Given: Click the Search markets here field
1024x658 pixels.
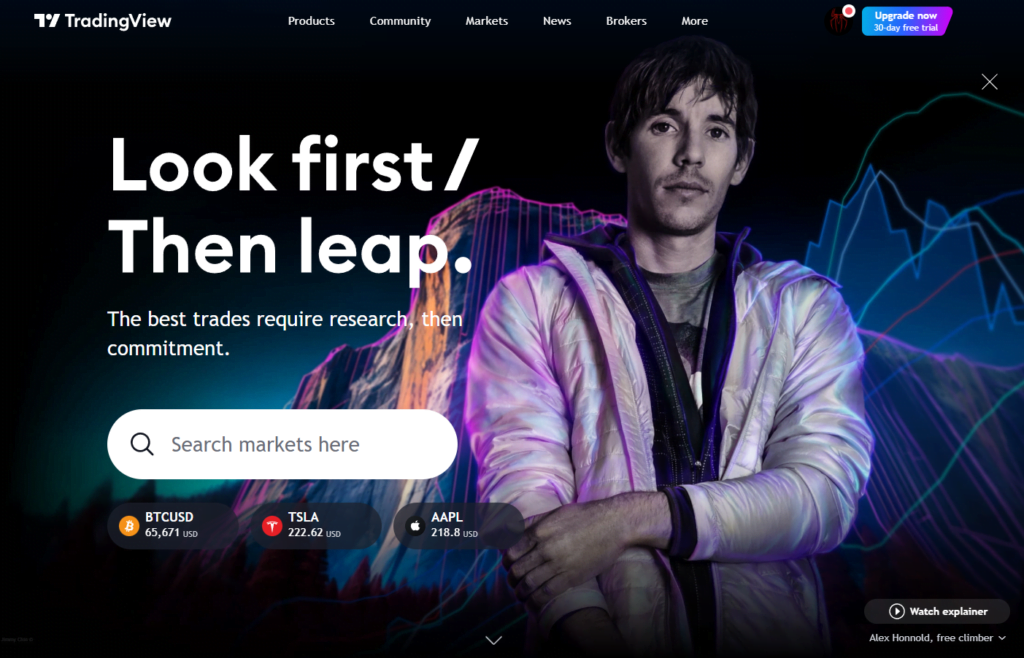Looking at the screenshot, I should click(282, 444).
